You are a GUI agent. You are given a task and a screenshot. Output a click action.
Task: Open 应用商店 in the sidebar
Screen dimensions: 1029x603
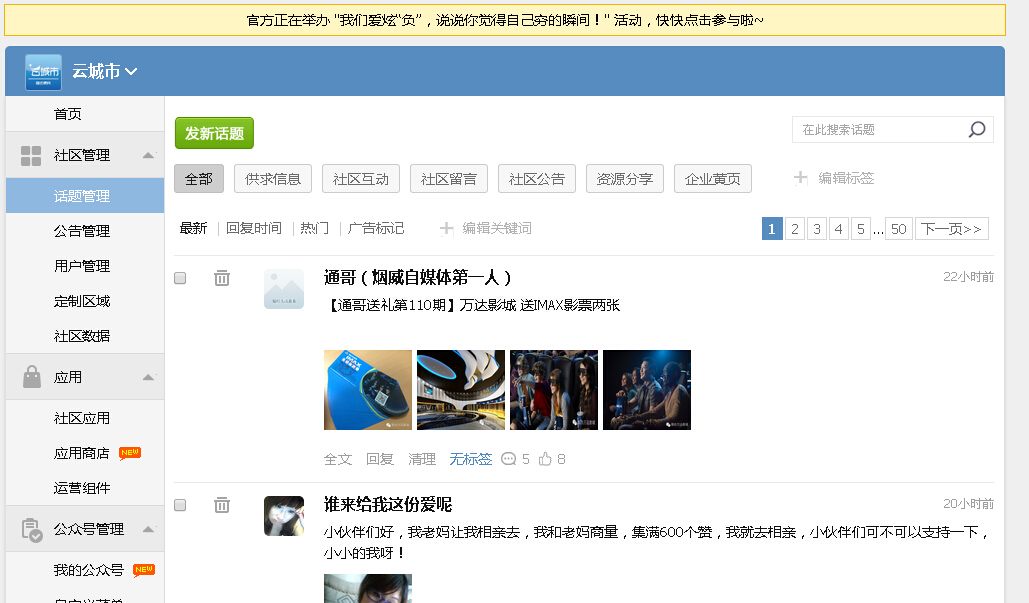point(82,453)
